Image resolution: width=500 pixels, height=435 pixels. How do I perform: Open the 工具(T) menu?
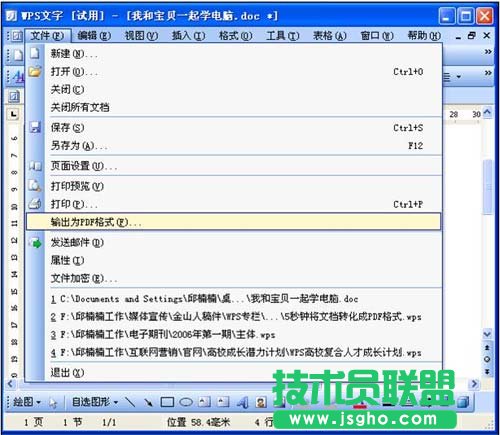coord(283,35)
